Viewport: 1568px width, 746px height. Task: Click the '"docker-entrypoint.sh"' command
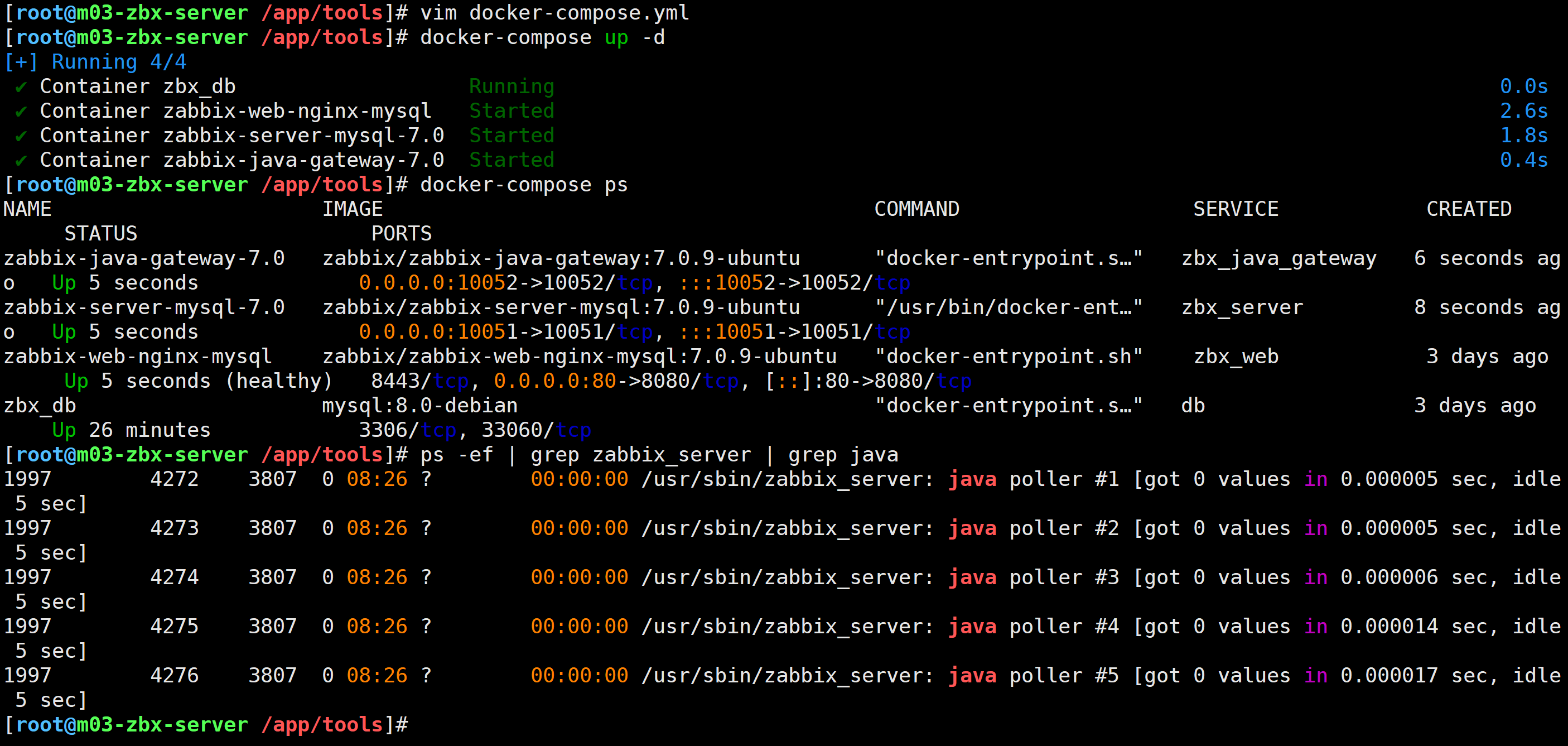[1009, 356]
